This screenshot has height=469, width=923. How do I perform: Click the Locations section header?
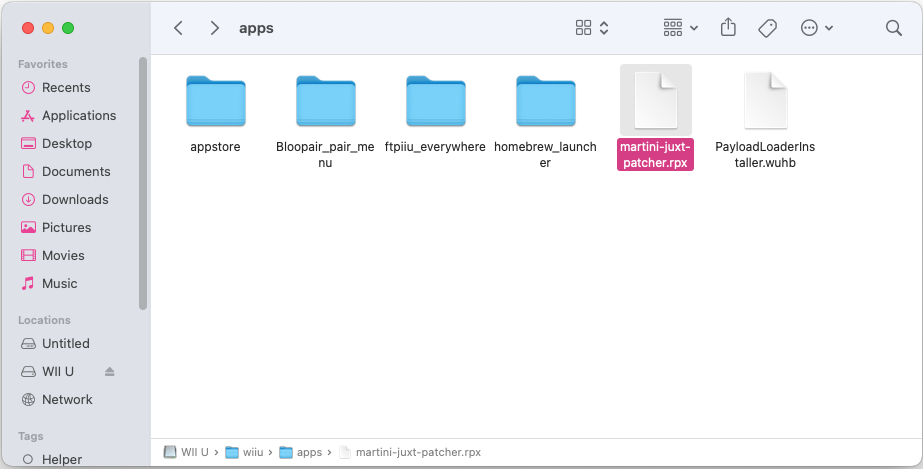44,320
